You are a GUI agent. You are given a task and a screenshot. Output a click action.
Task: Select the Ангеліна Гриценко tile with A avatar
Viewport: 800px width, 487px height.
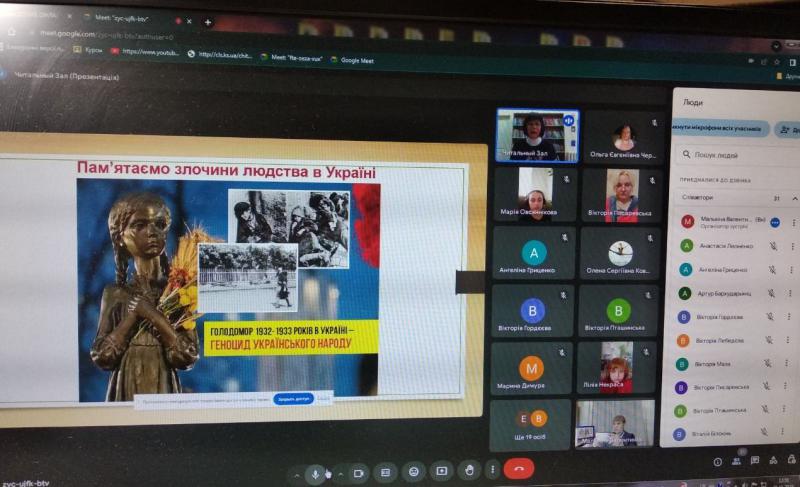(x=534, y=253)
